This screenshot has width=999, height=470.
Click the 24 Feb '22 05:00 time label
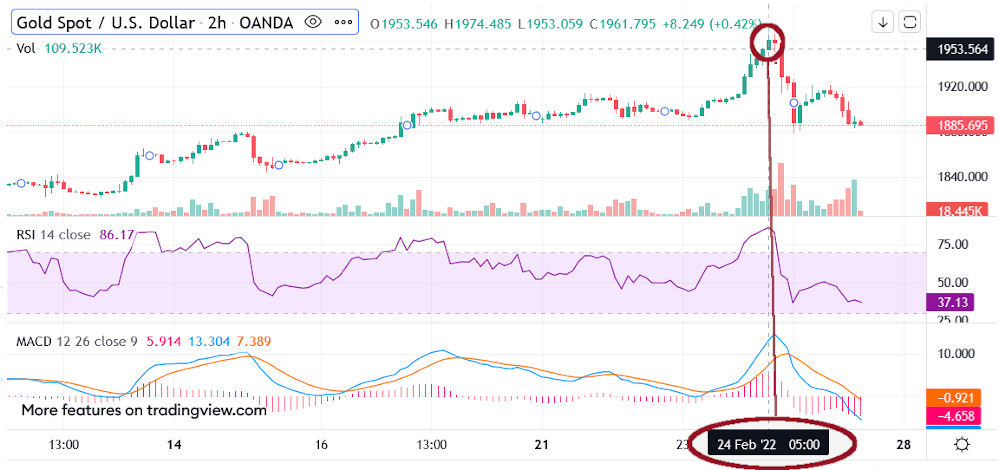point(768,444)
